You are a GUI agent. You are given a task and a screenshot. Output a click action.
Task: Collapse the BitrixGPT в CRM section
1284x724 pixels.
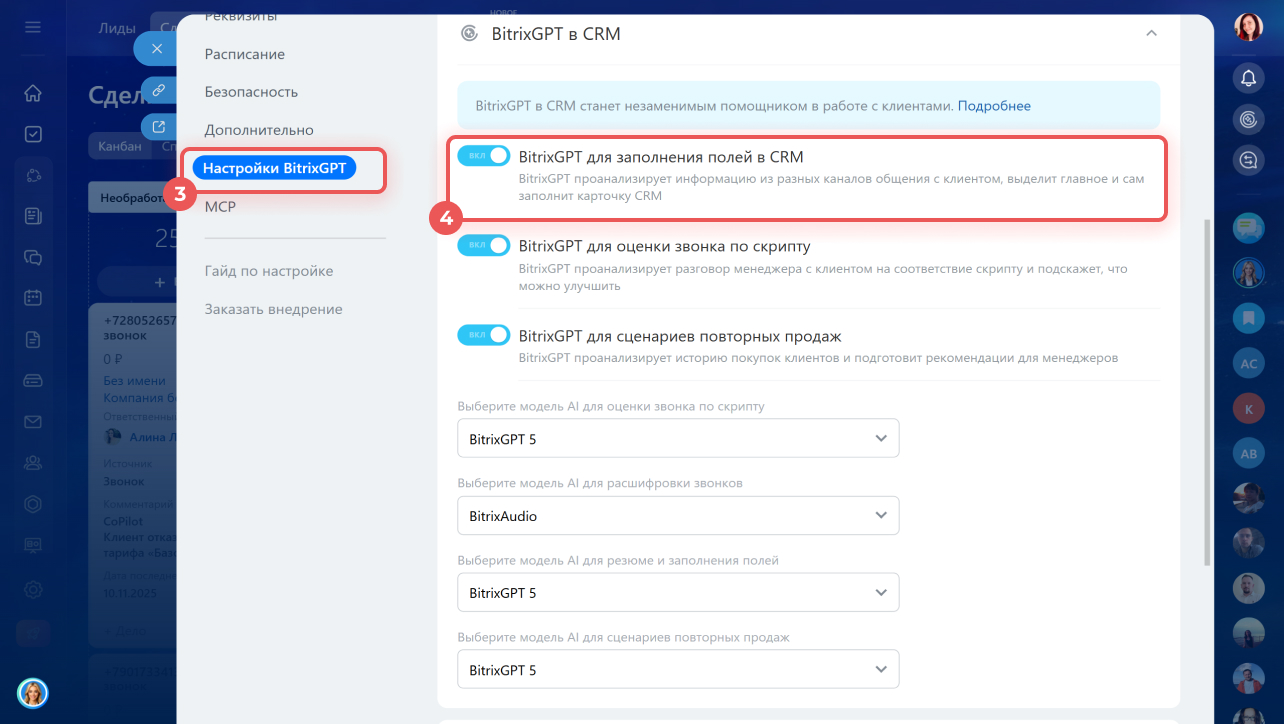[x=1151, y=33]
